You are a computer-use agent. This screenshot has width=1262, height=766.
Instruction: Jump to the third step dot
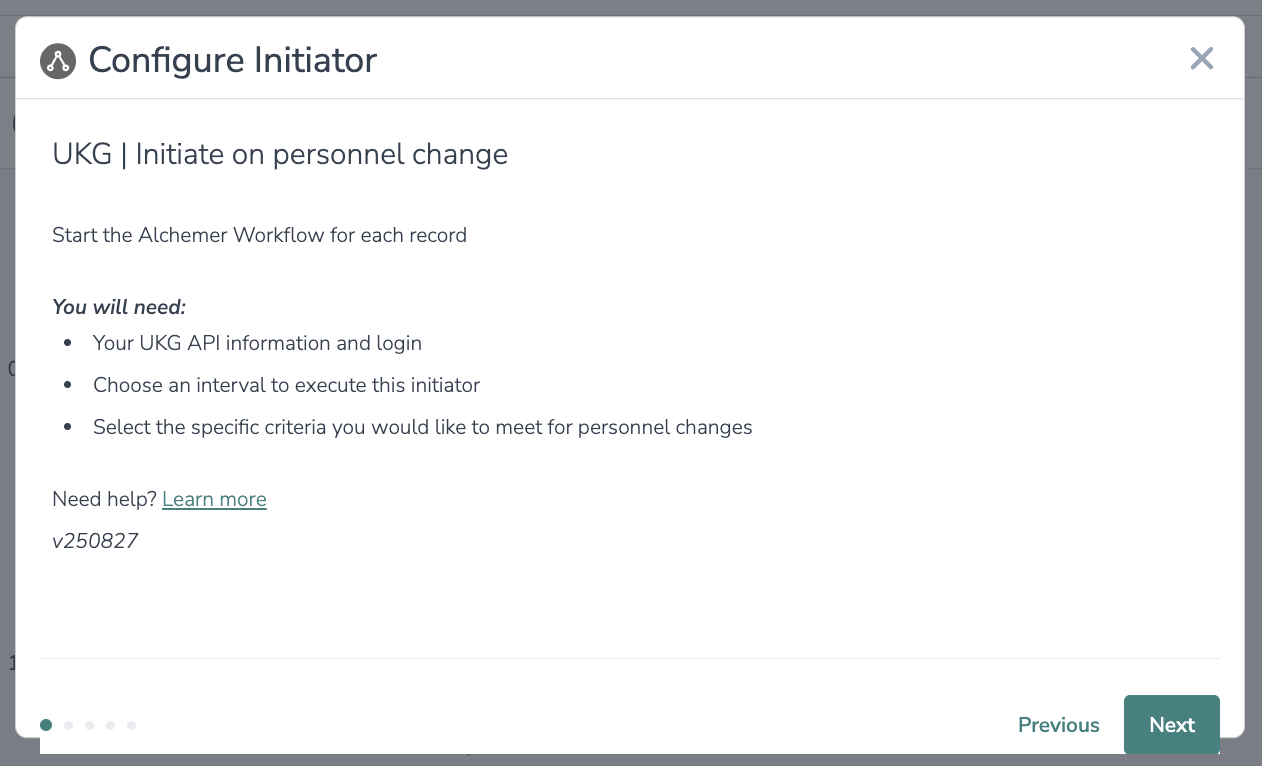pos(89,725)
